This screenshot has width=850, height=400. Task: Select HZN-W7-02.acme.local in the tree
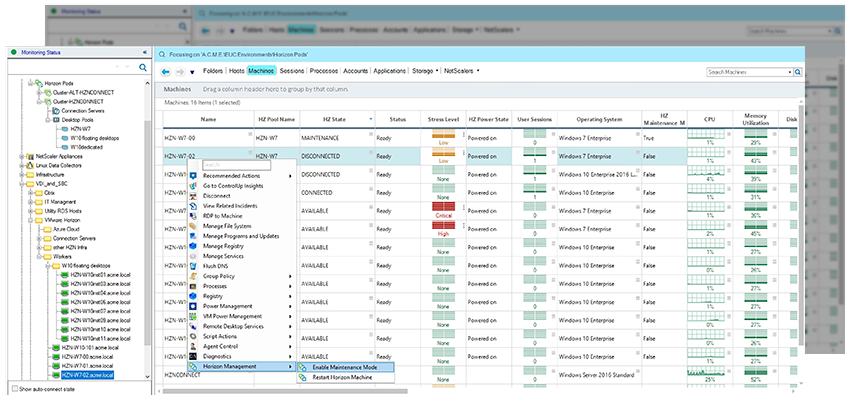tap(87, 375)
